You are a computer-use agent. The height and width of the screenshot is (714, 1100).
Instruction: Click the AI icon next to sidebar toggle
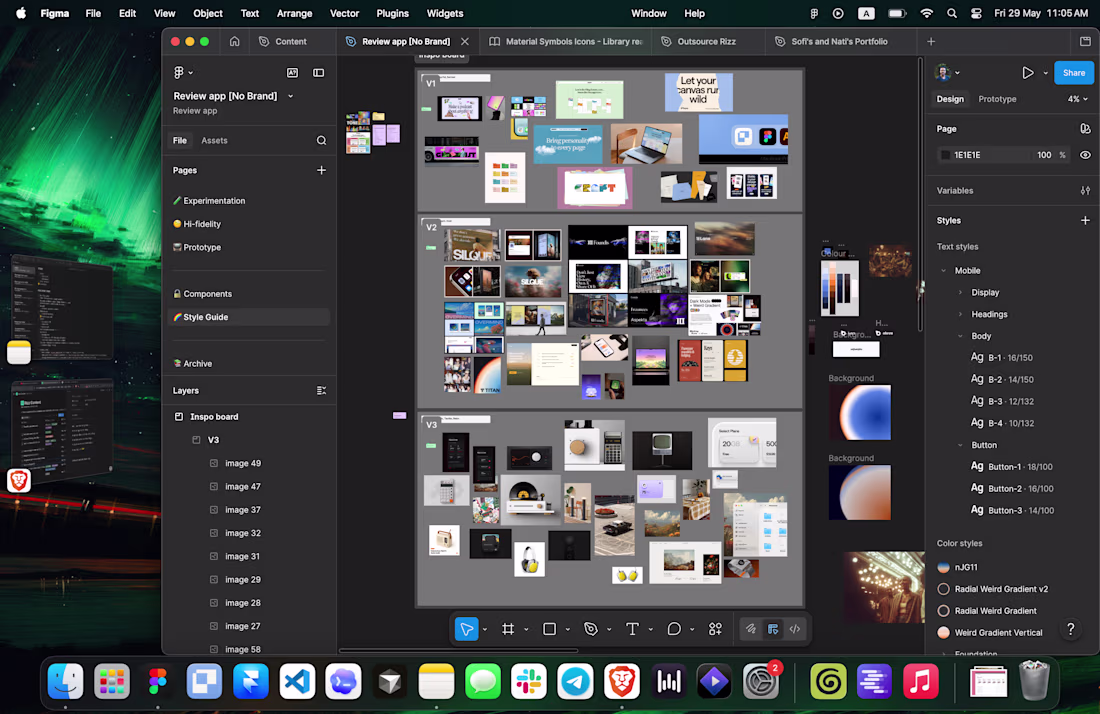[293, 72]
